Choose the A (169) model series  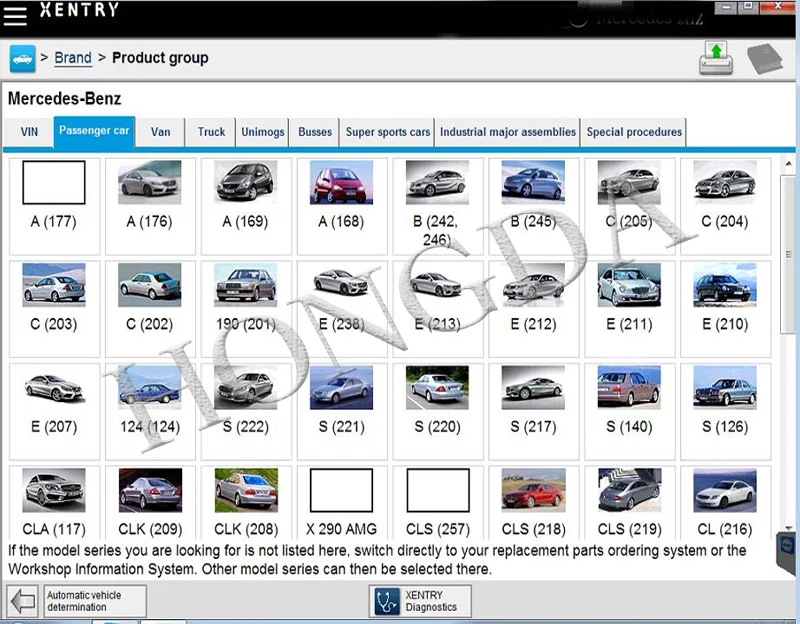tap(246, 206)
